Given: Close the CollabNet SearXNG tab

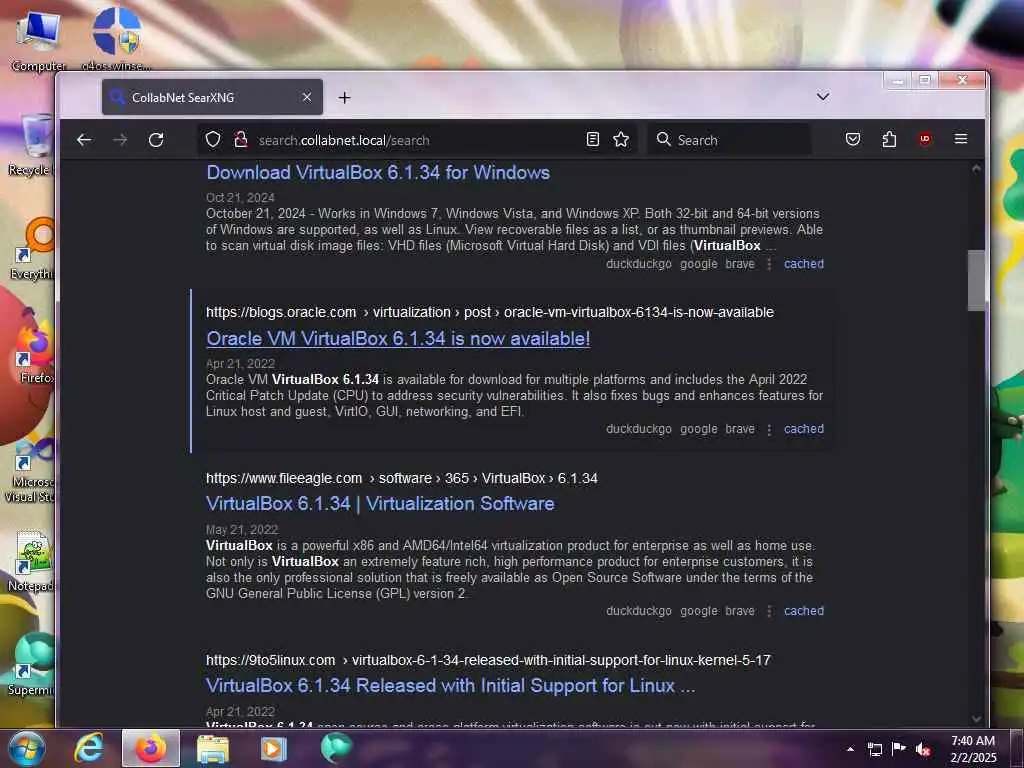Looking at the screenshot, I should tap(306, 97).
